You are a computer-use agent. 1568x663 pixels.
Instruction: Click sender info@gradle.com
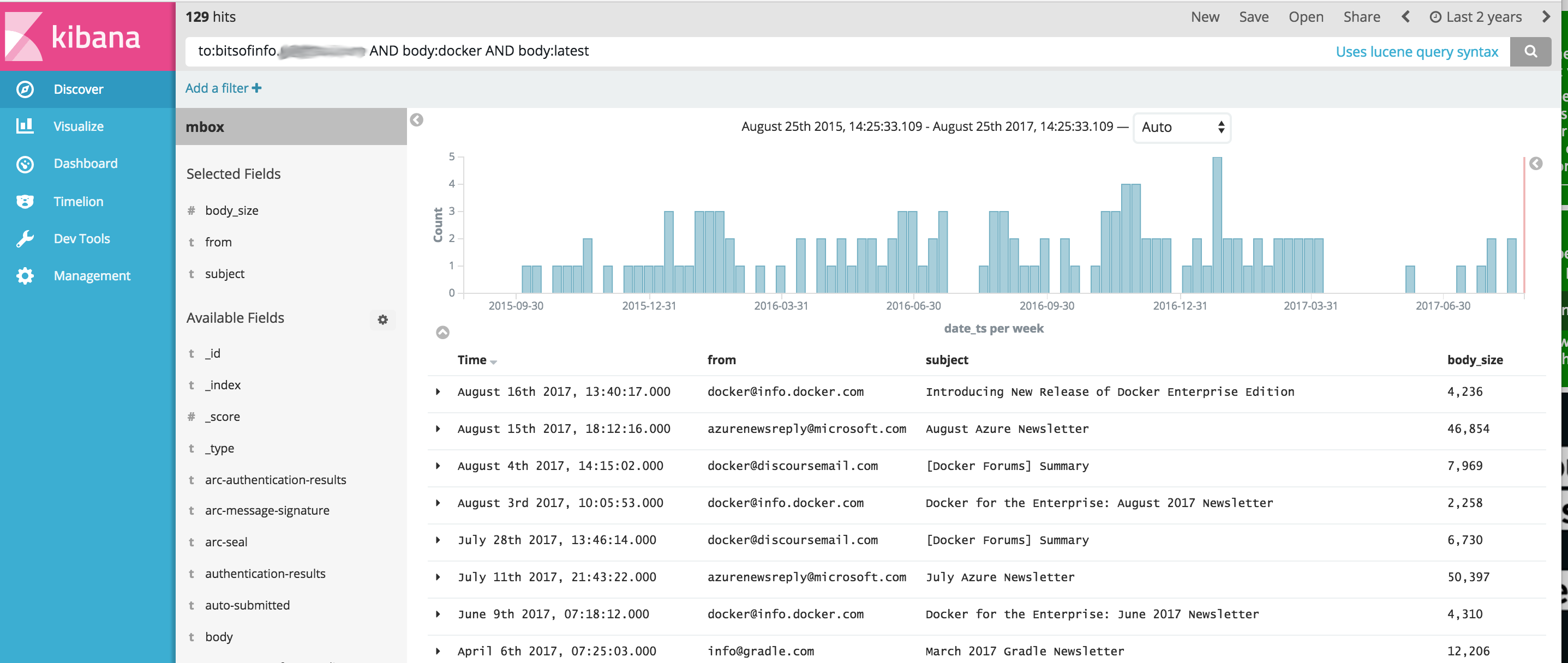[x=760, y=652]
